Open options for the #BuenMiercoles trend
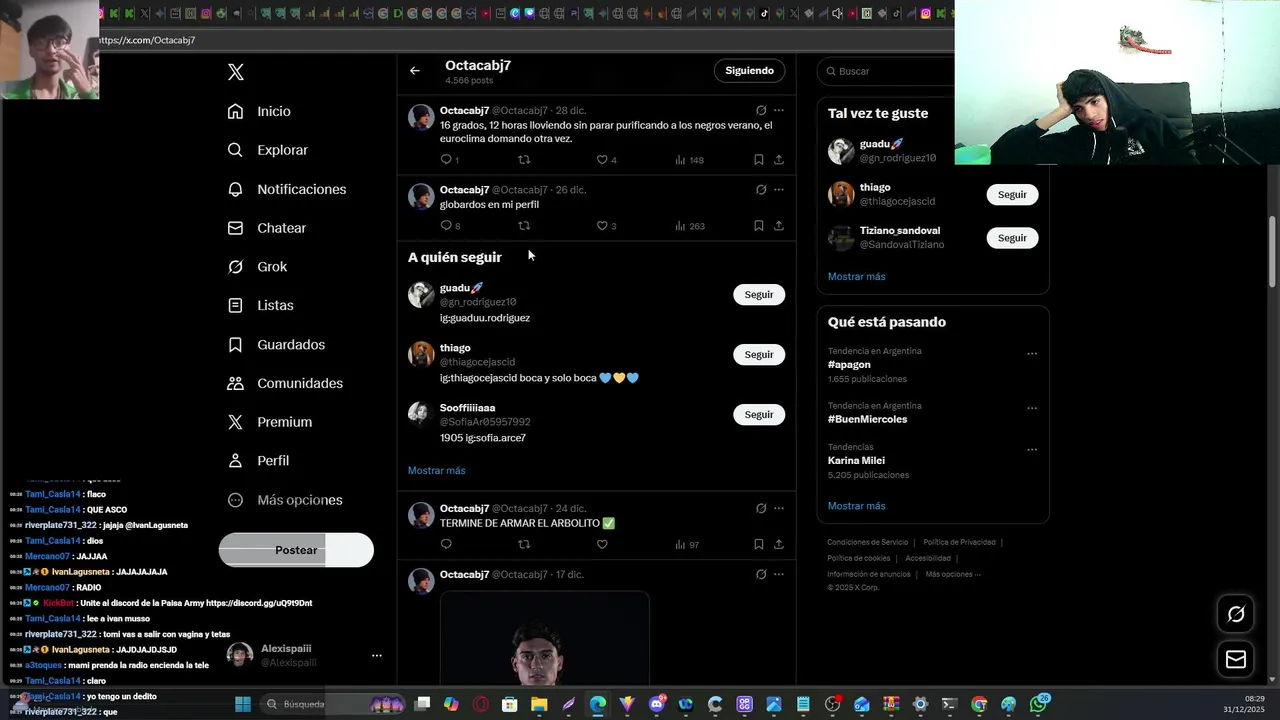This screenshot has width=1280, height=720. [1032, 408]
